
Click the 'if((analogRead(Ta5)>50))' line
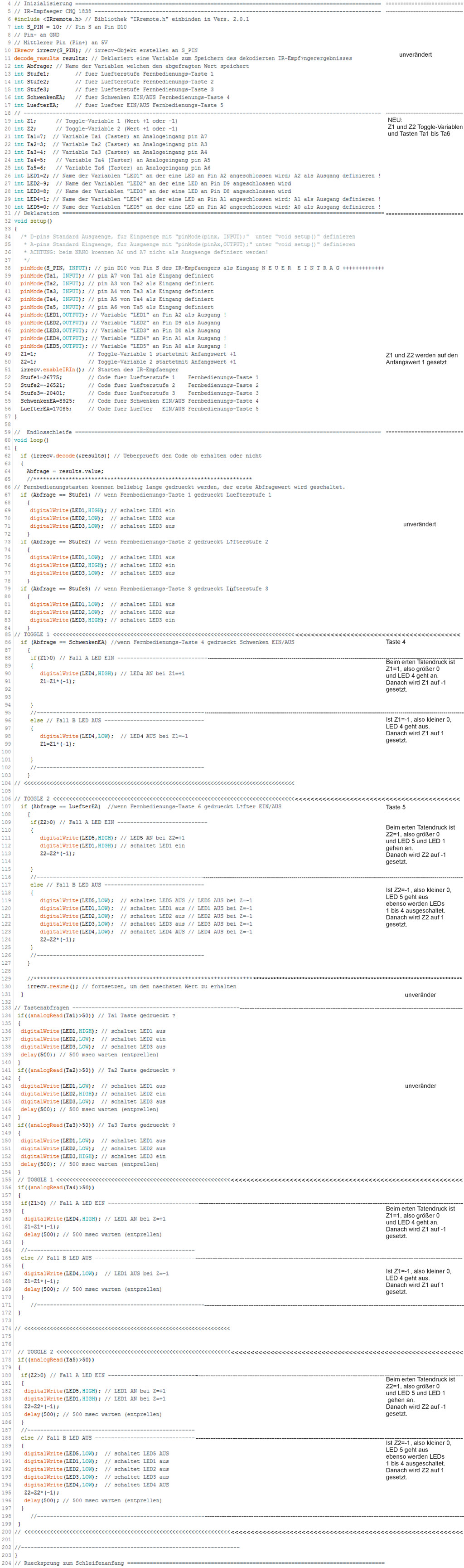point(57,1360)
